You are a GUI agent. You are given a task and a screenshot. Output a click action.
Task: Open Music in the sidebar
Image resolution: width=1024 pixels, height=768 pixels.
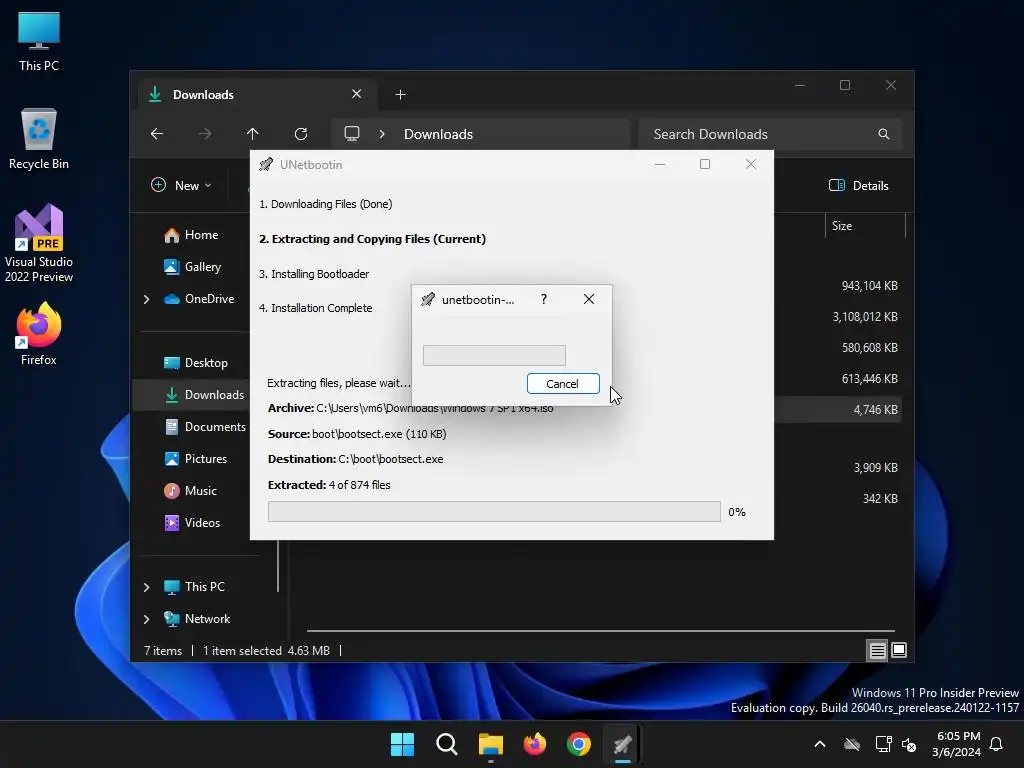[190, 490]
